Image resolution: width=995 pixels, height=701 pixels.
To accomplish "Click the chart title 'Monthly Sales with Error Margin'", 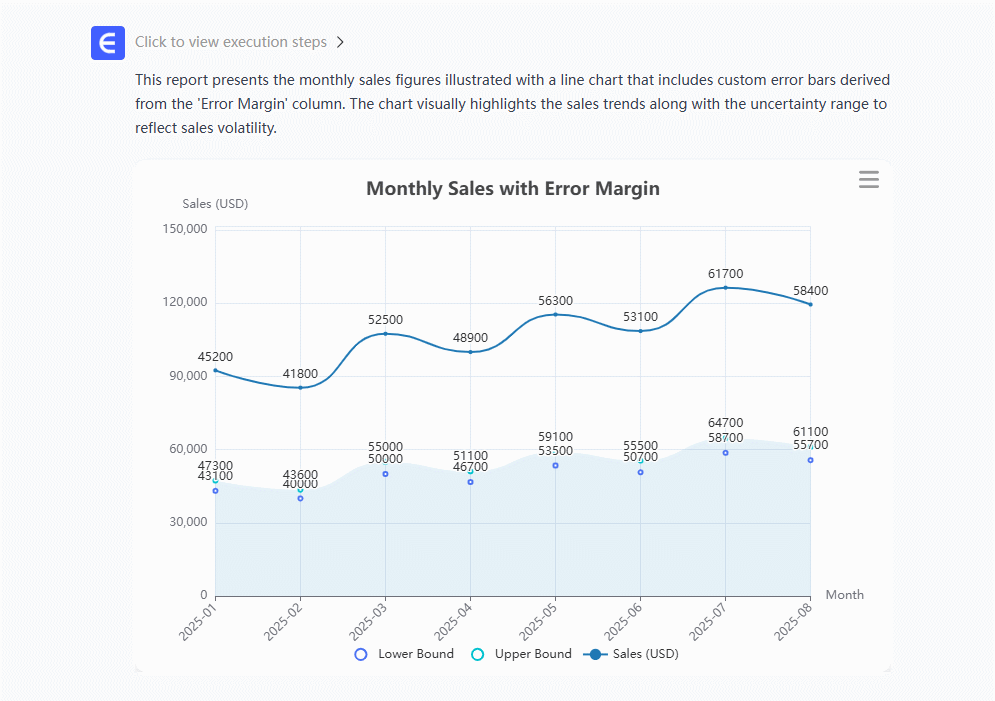I will [513, 188].
